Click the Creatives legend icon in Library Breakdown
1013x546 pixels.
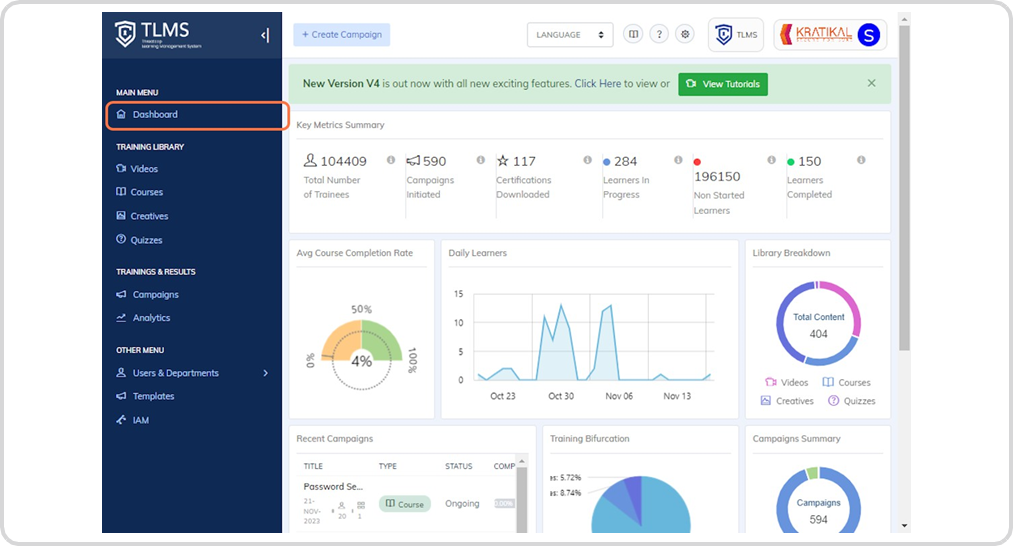tap(766, 401)
